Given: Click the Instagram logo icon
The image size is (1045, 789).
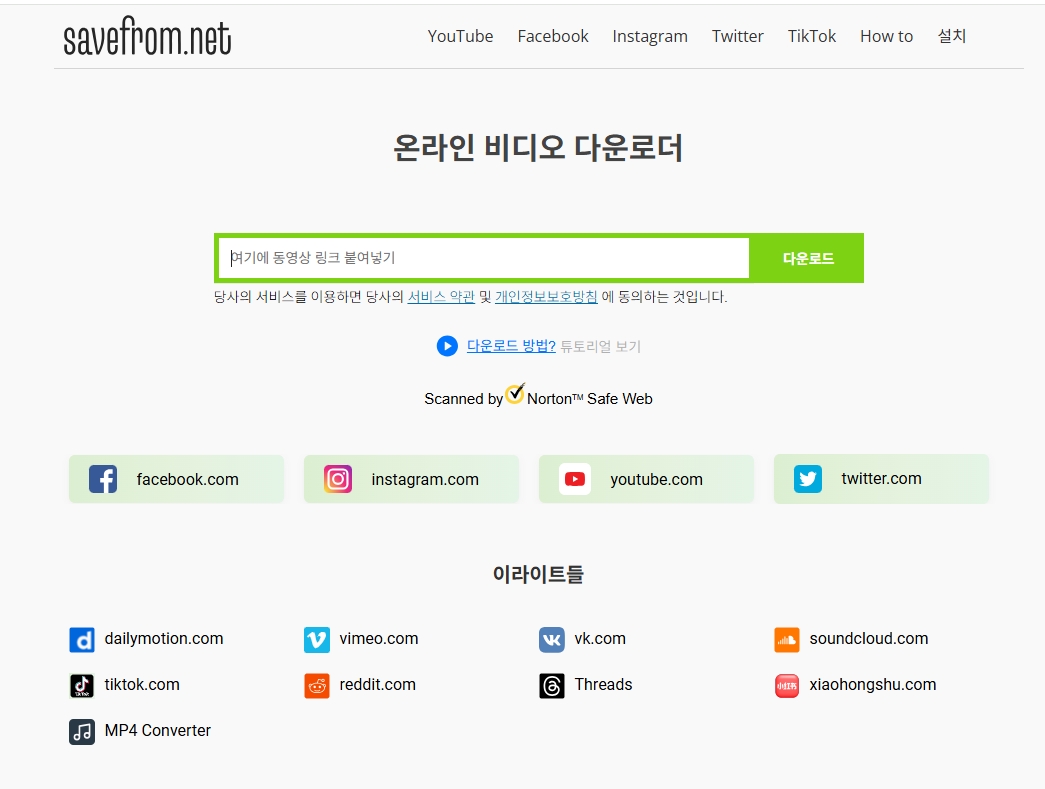Looking at the screenshot, I should click(338, 479).
